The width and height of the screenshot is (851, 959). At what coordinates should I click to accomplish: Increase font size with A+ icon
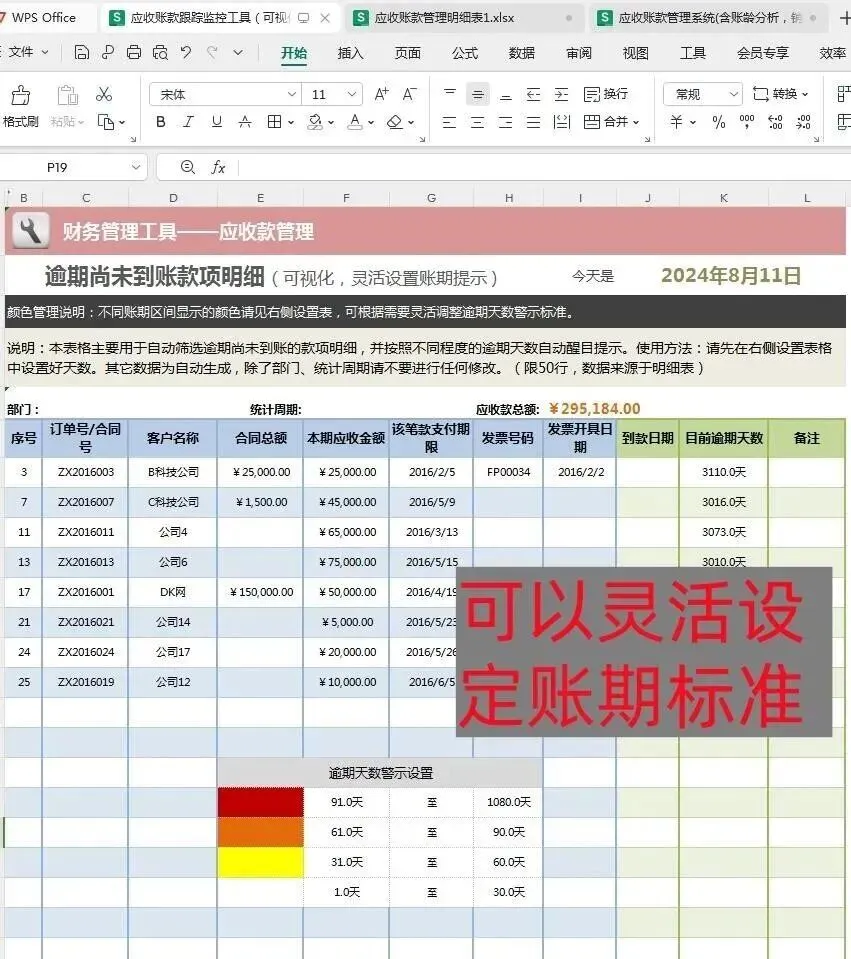click(381, 94)
